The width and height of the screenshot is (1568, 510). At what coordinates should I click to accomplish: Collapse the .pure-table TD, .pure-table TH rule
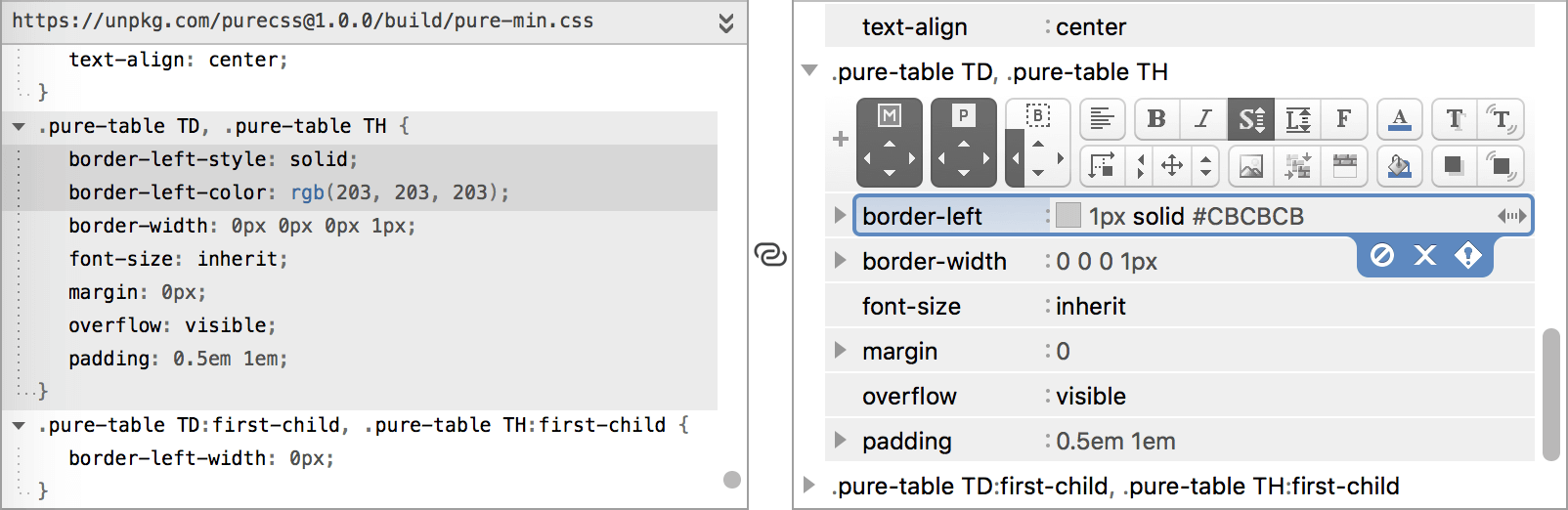coord(809,70)
